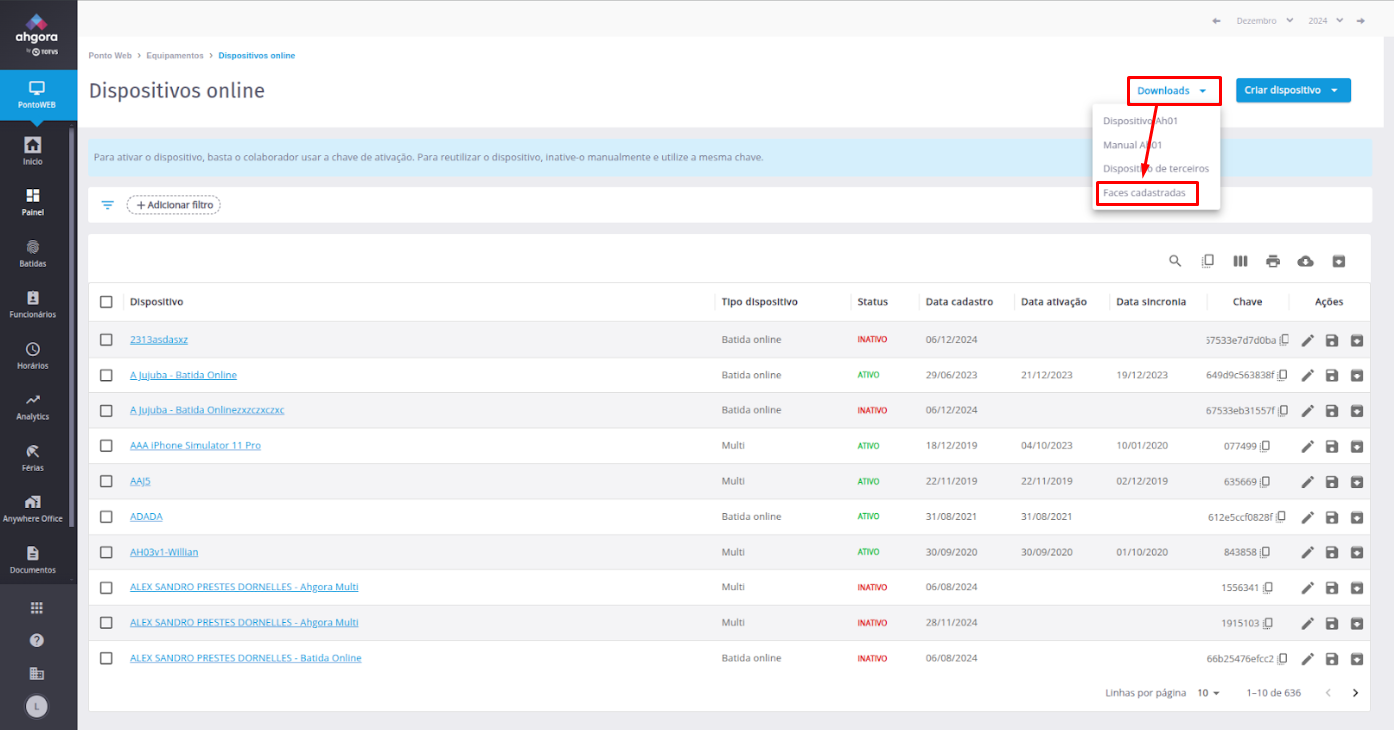The height and width of the screenshot is (730, 1394).
Task: Copy the key of AAJ5 device
Action: pos(1265,482)
